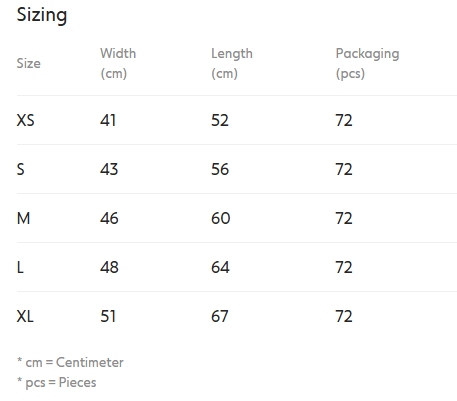Click the M size row label
The image size is (457, 401).
23,218
